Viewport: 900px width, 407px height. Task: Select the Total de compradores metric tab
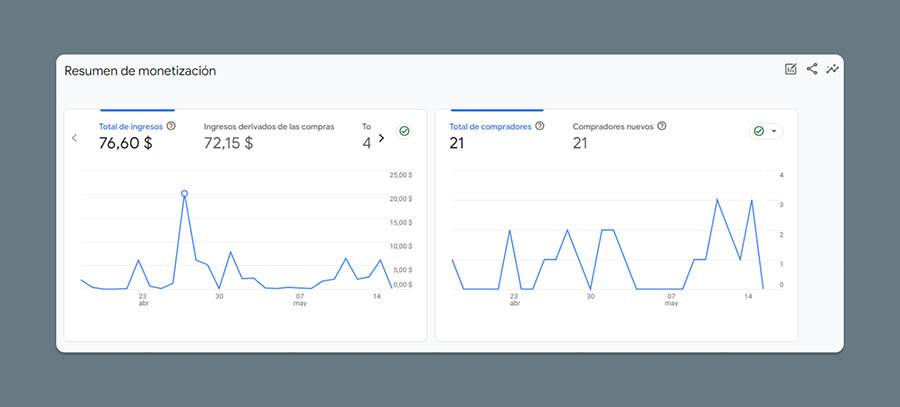tap(490, 127)
